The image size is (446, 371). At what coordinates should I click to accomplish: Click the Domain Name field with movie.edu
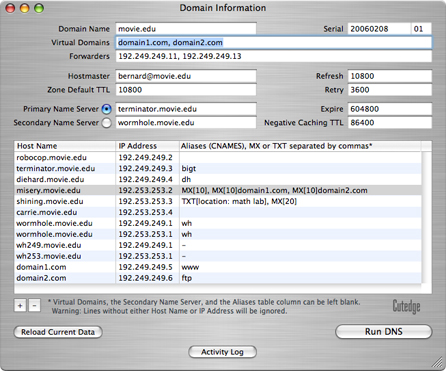click(186, 29)
